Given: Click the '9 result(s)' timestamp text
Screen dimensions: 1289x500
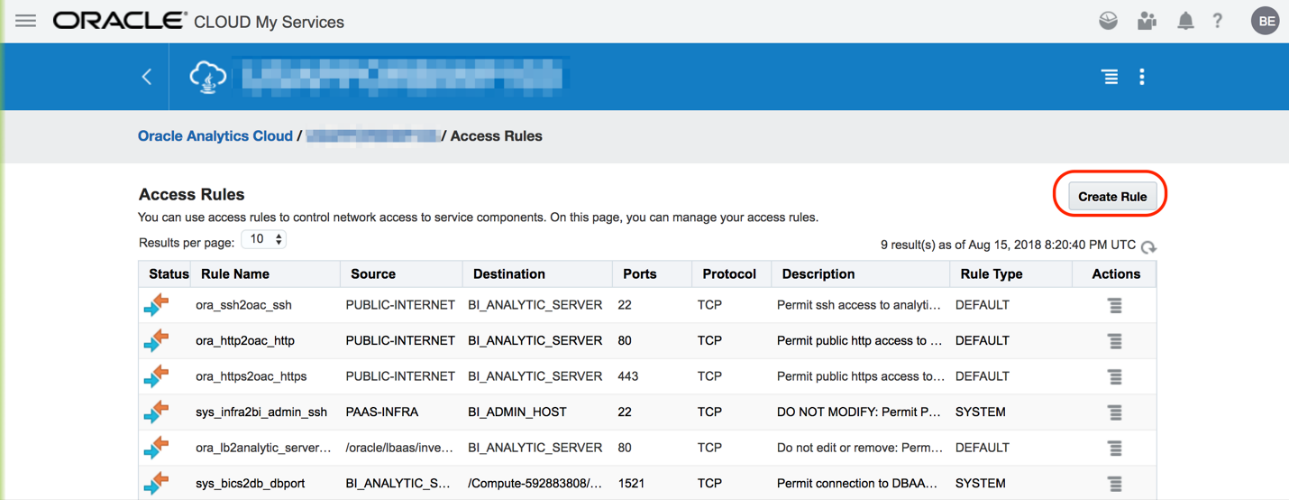Looking at the screenshot, I should click(x=1008, y=245).
